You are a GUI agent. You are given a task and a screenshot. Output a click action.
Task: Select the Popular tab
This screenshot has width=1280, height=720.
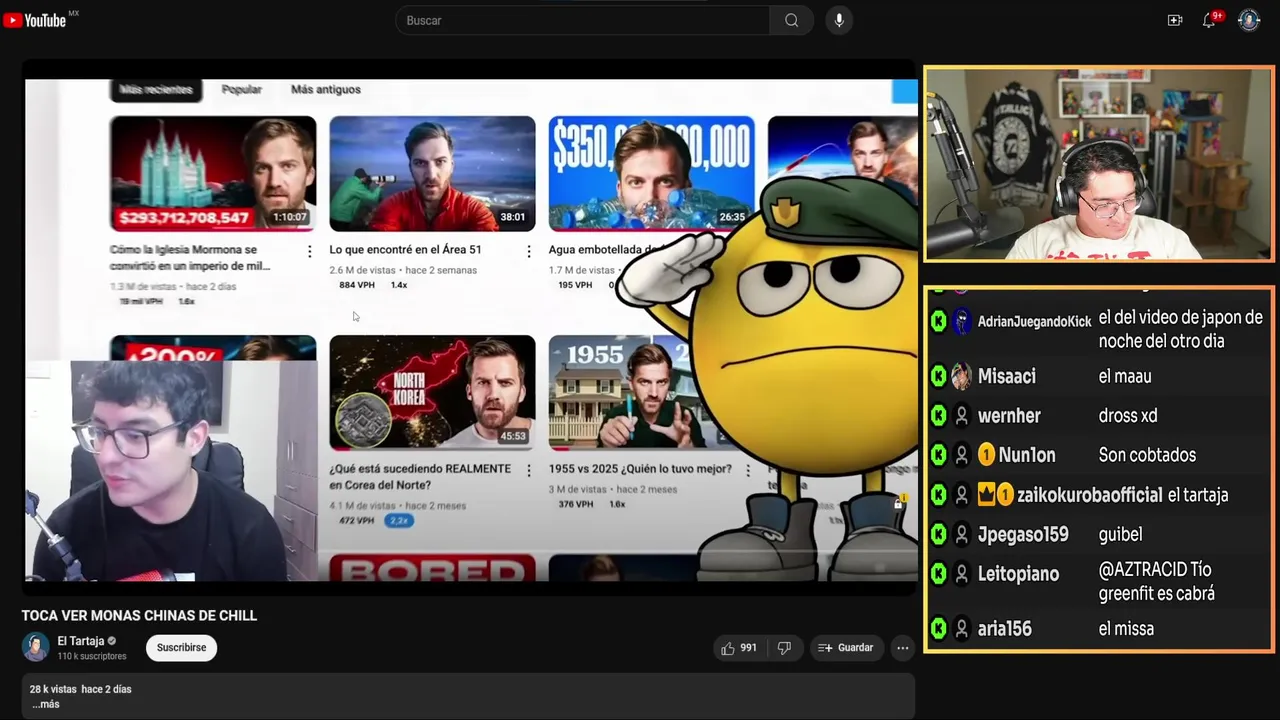click(x=242, y=90)
